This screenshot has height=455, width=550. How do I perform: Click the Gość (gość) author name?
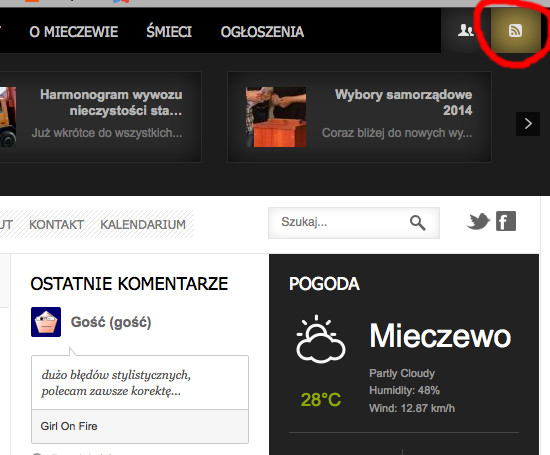111,322
